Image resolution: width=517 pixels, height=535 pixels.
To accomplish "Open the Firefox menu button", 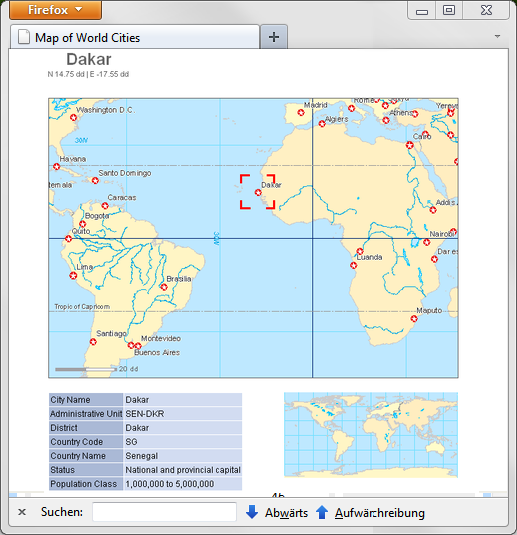I will [55, 10].
